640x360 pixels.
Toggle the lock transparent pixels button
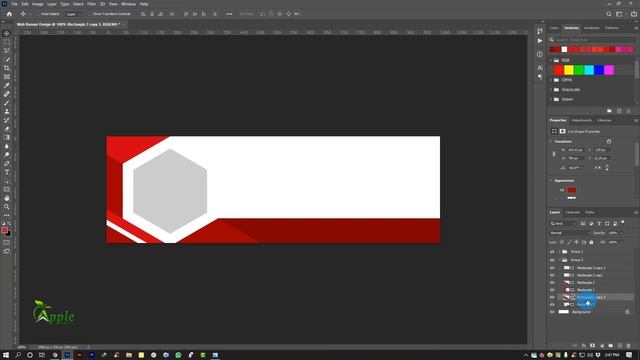562,242
